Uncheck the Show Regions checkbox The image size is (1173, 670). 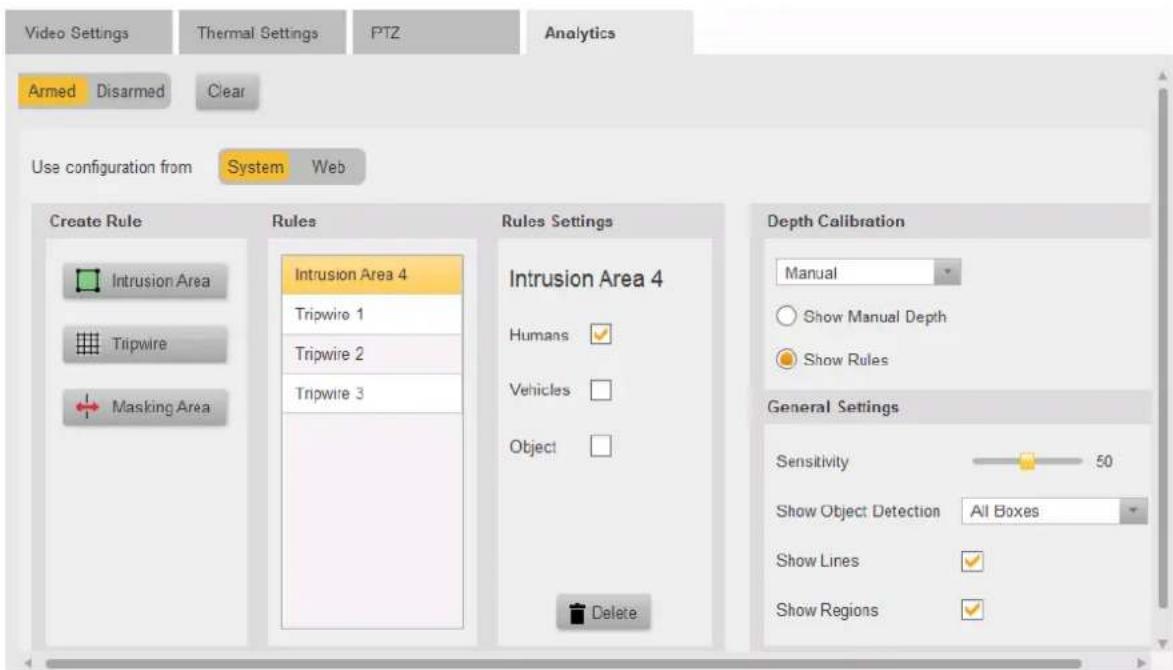972,610
